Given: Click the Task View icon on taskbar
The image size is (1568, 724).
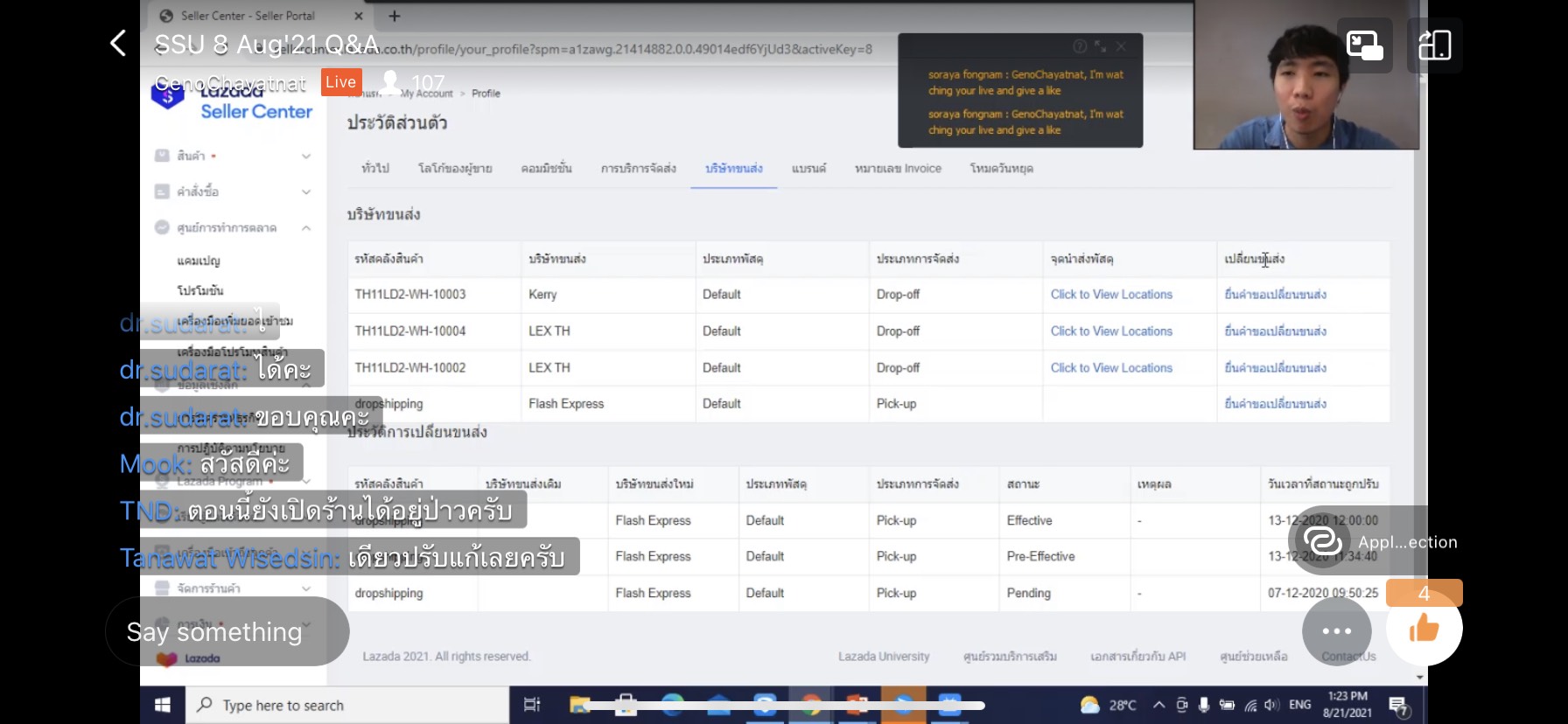Looking at the screenshot, I should [531, 705].
